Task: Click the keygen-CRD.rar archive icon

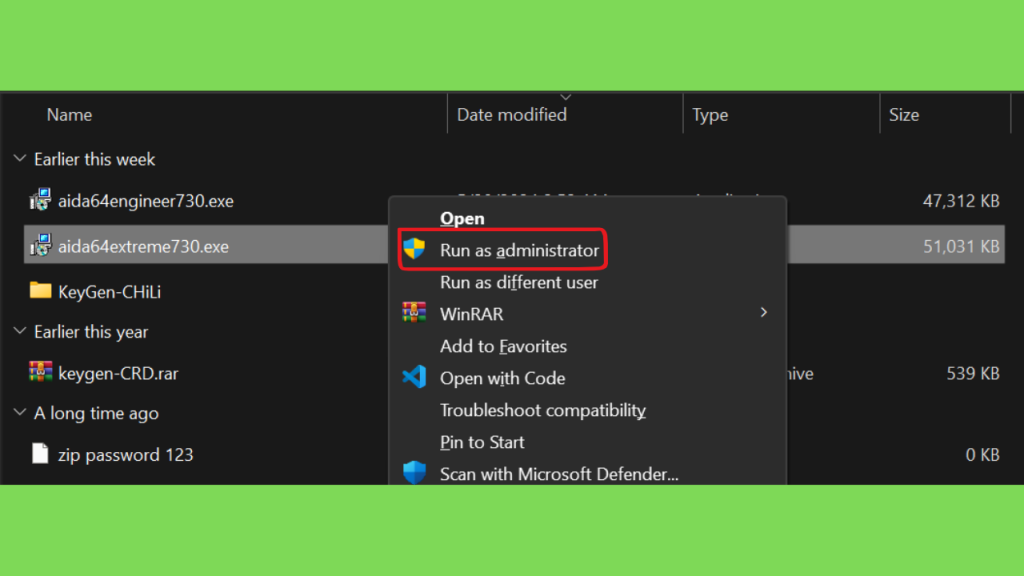Action: [x=40, y=372]
